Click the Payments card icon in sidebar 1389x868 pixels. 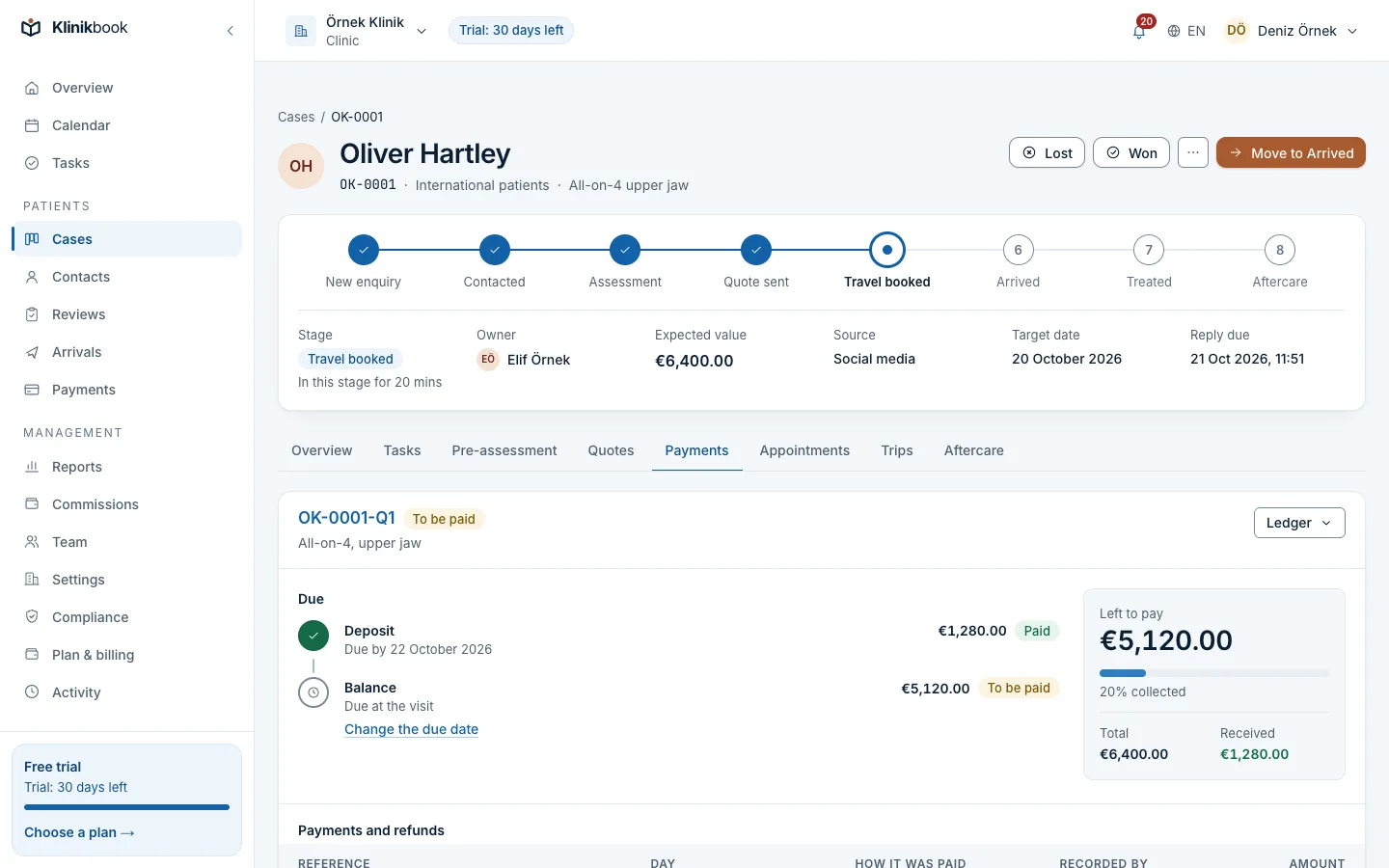click(32, 390)
